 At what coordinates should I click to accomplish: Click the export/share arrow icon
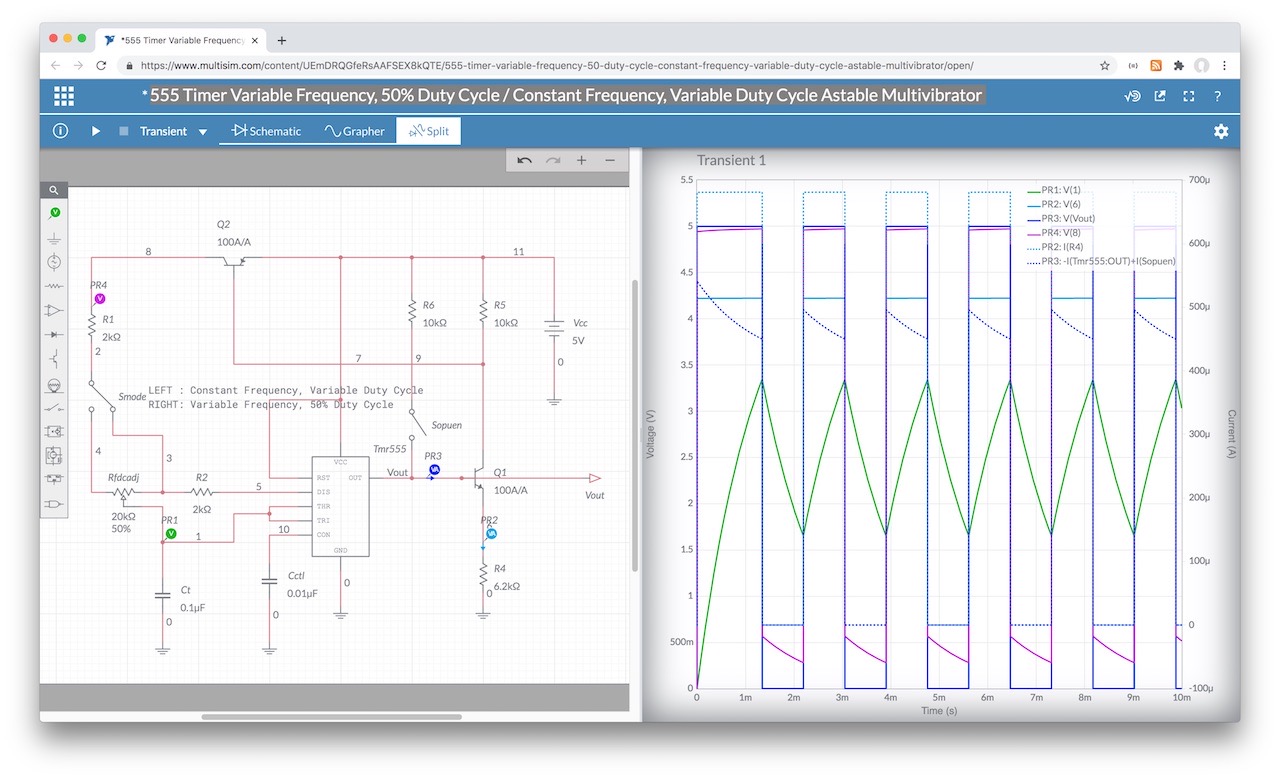point(1160,96)
